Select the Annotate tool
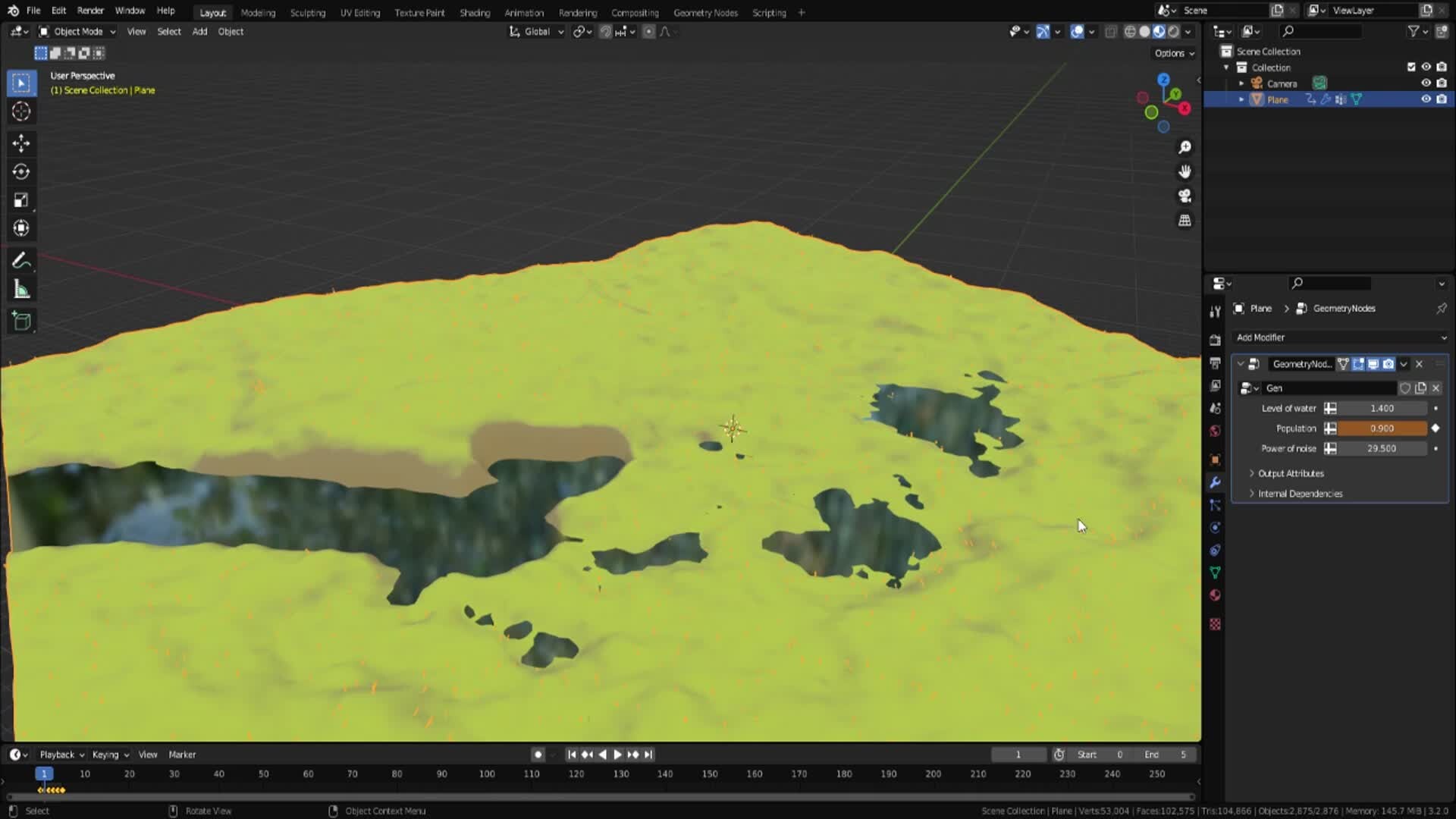 tap(20, 260)
